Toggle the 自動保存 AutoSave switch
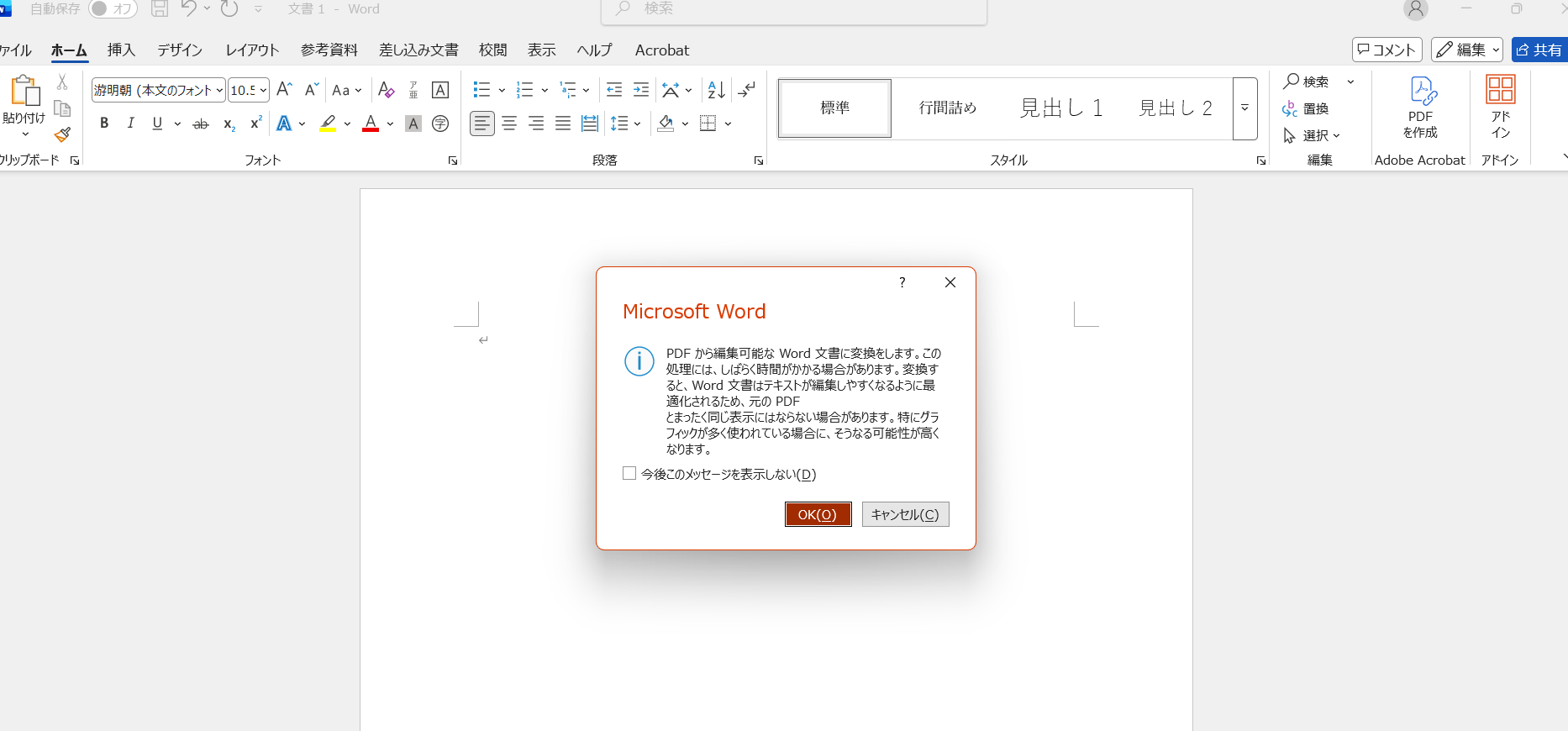 pos(113,8)
